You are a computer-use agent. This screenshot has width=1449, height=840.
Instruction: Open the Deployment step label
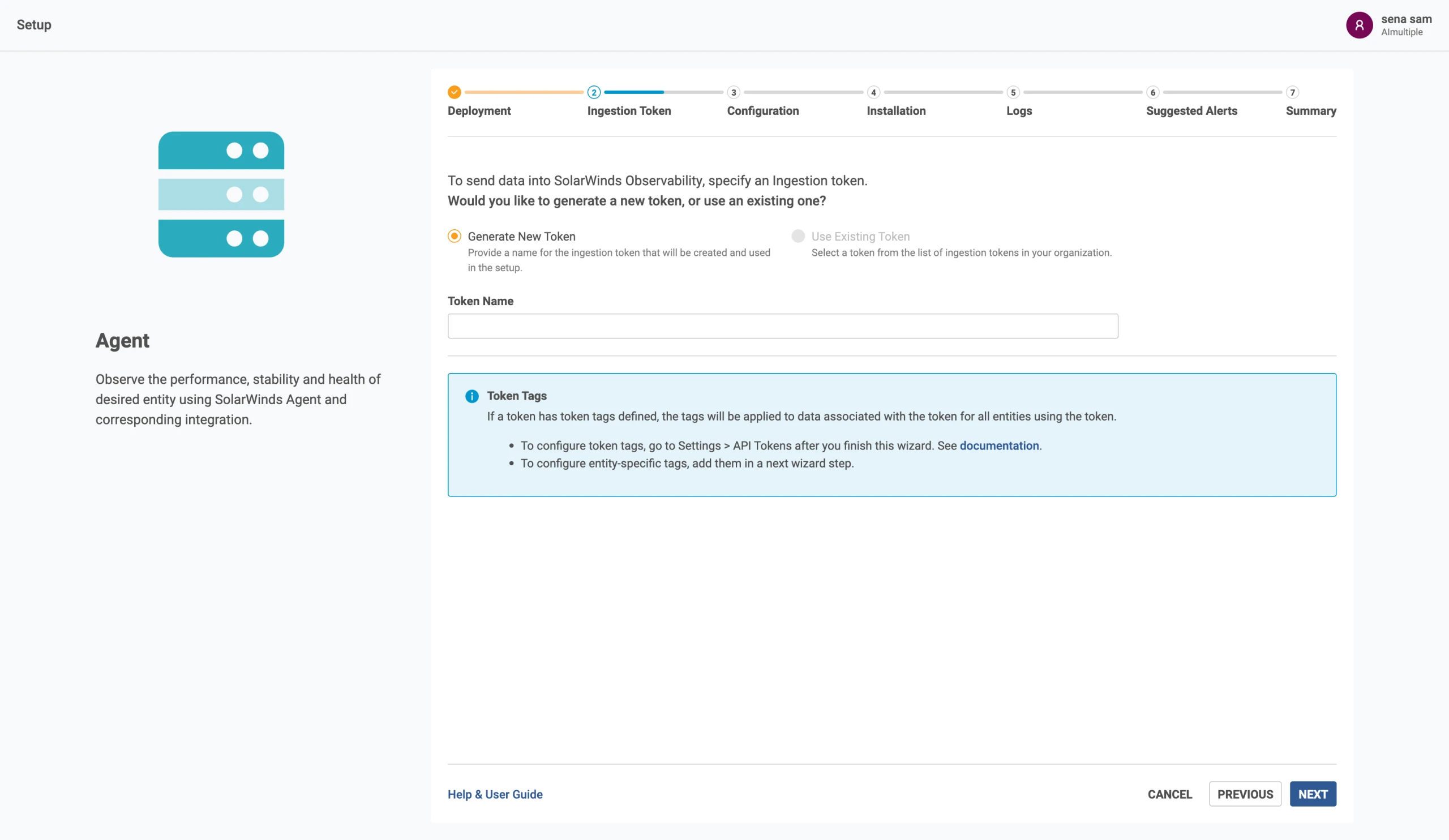click(479, 111)
